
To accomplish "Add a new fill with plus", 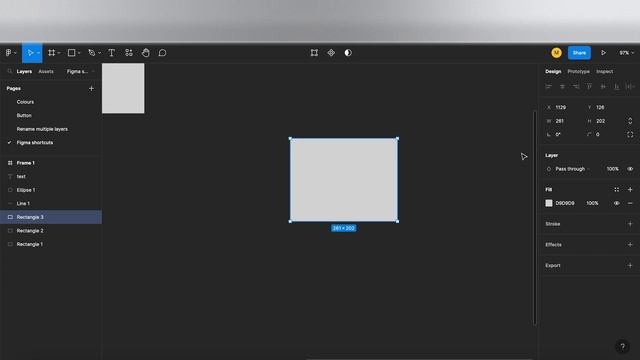I will (630, 189).
